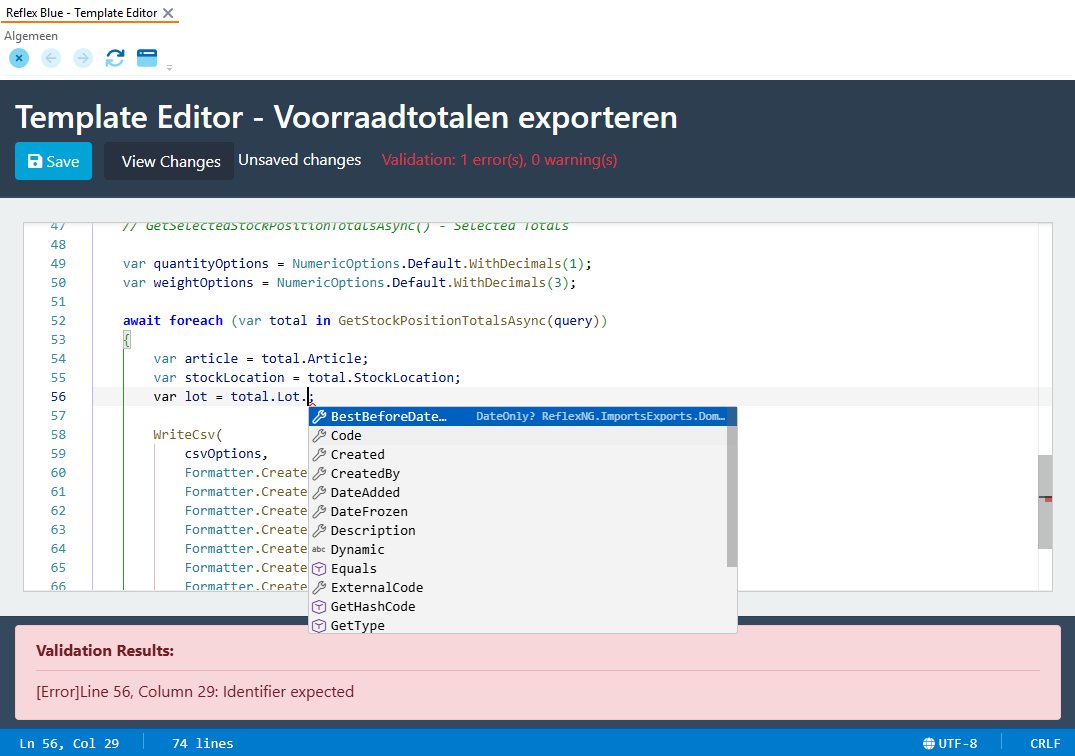Click the abc icon beside Dynamic

(319, 550)
